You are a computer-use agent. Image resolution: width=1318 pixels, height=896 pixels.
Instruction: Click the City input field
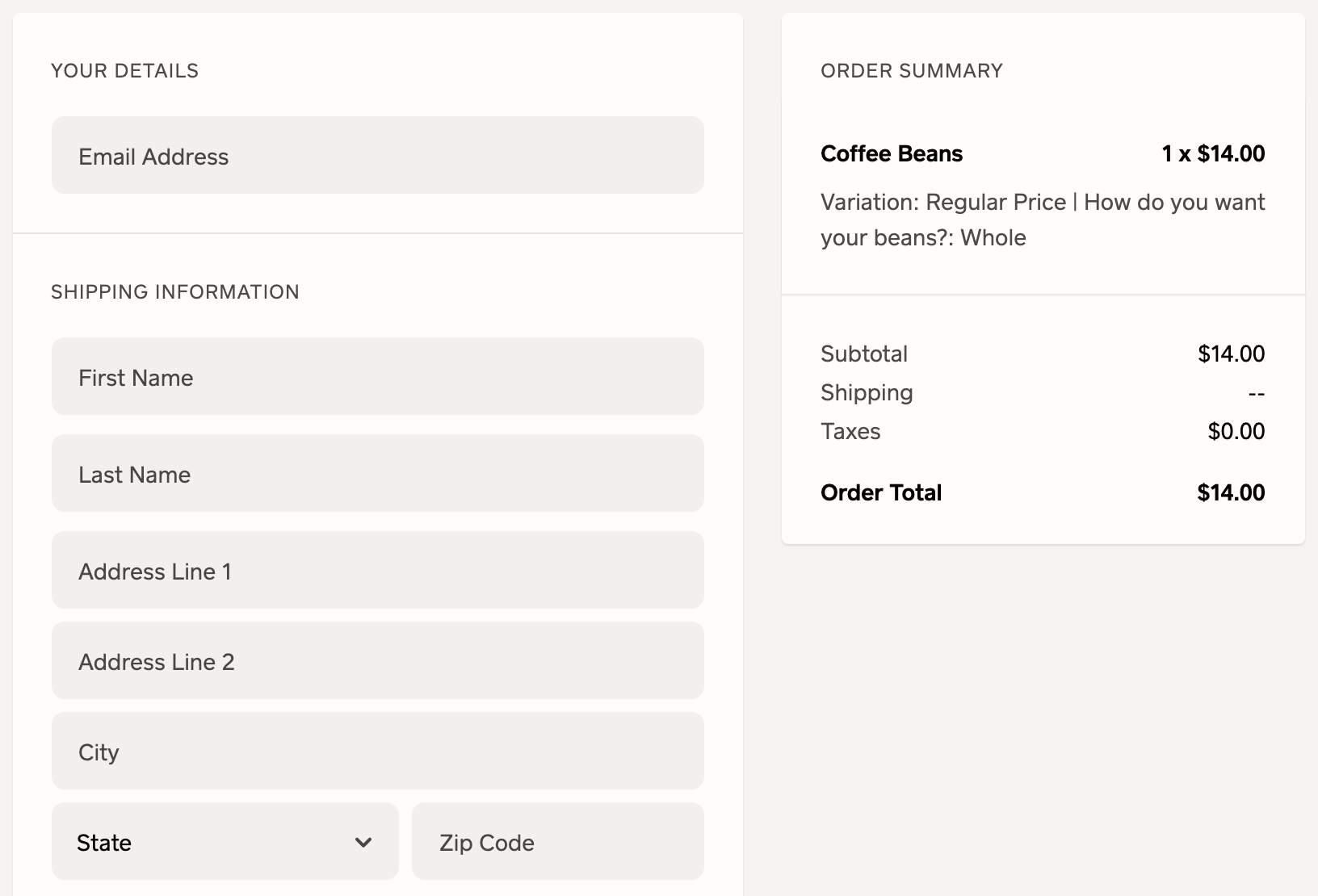click(x=377, y=752)
